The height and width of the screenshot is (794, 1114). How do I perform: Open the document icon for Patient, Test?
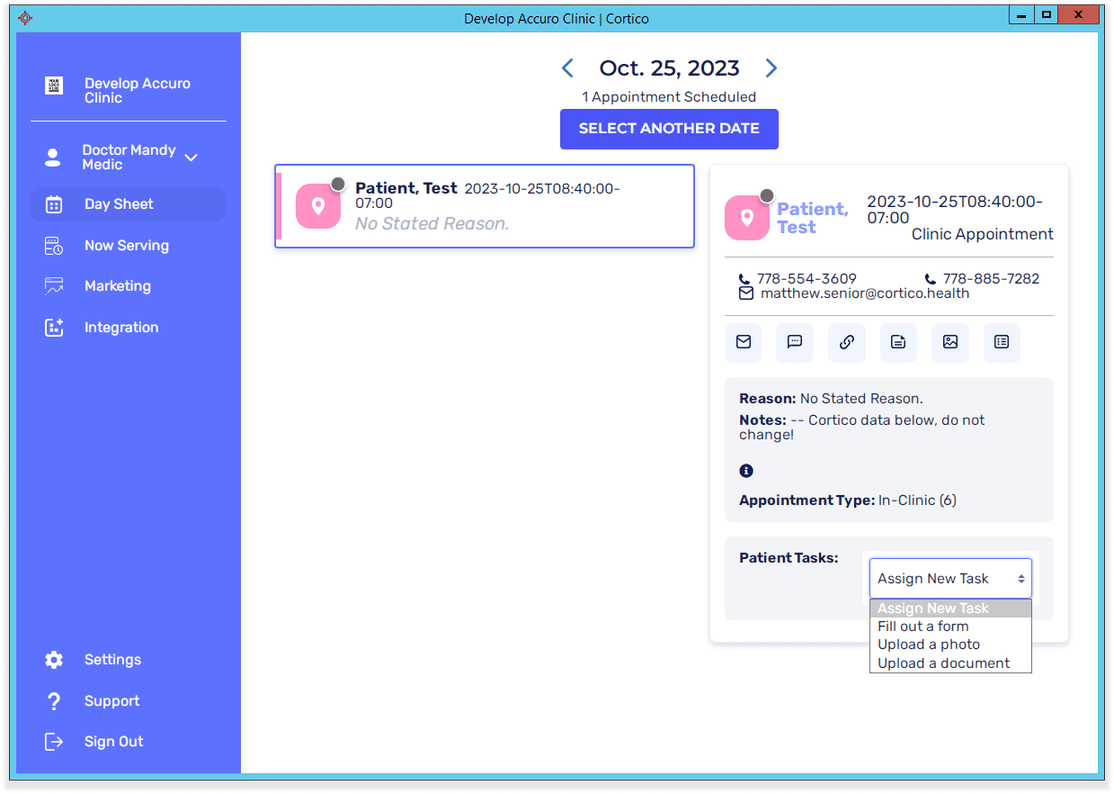point(898,342)
